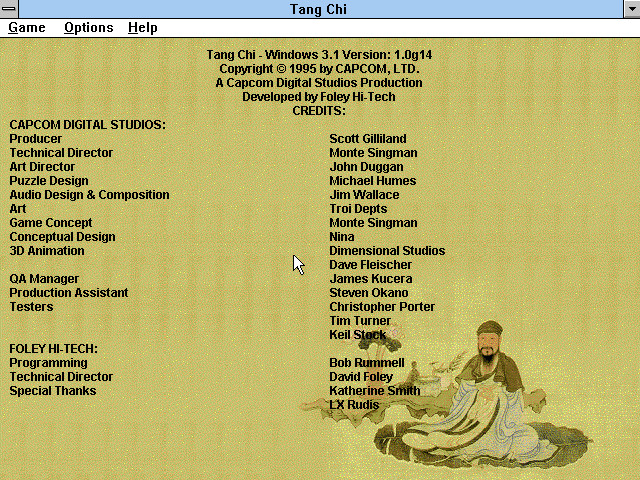This screenshot has height=480, width=640.
Task: Click the 'Programming' role label
Action: [x=49, y=363]
